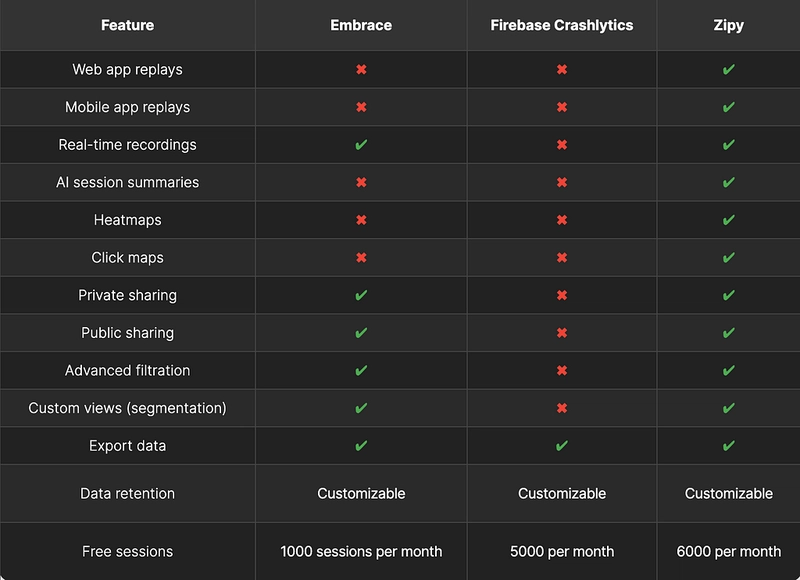The image size is (800, 580).
Task: Click Embrace's checkmark for Advanced filtration
Action: [361, 370]
